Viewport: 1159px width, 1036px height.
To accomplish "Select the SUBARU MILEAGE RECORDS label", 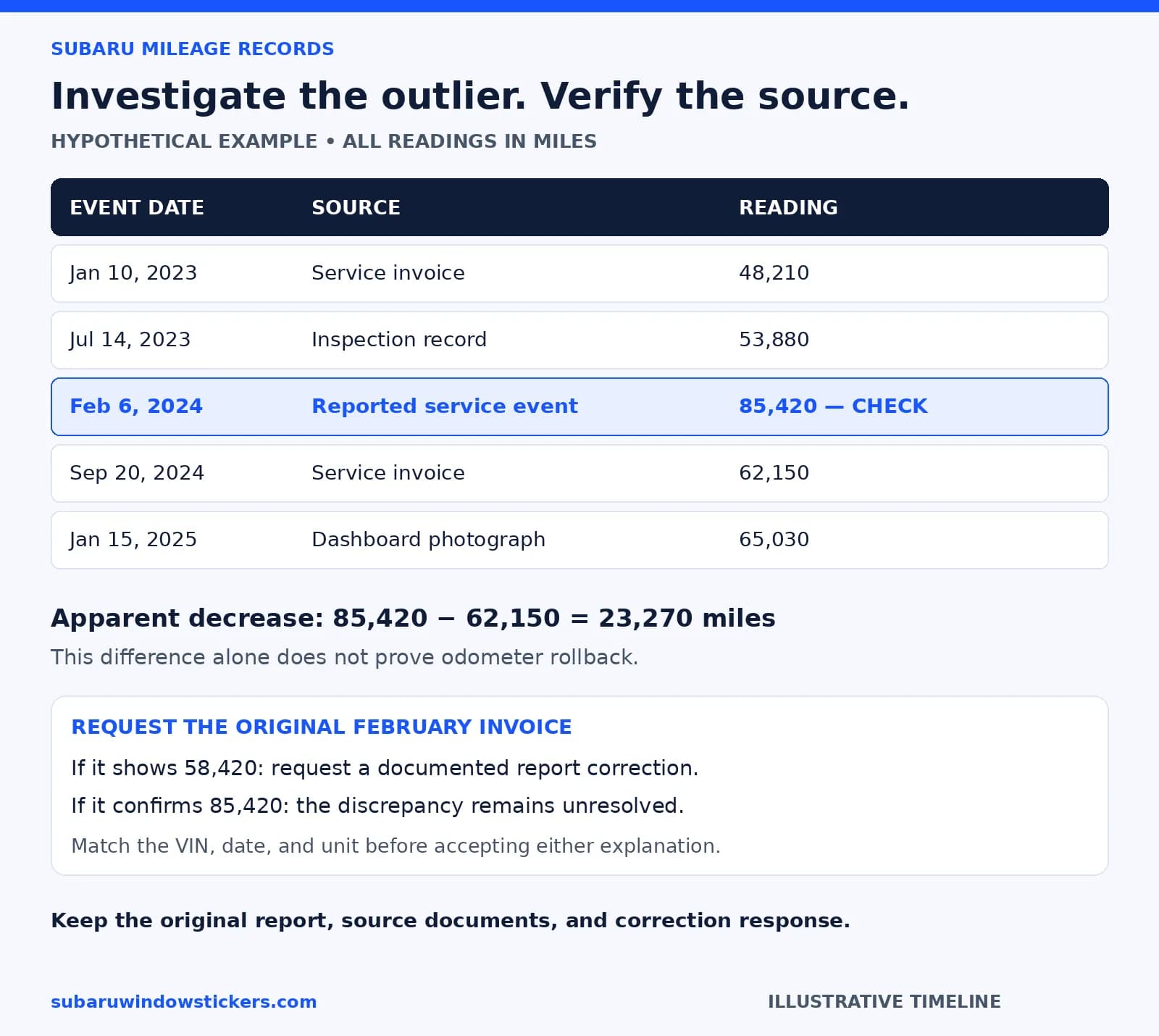I will click(x=192, y=49).
